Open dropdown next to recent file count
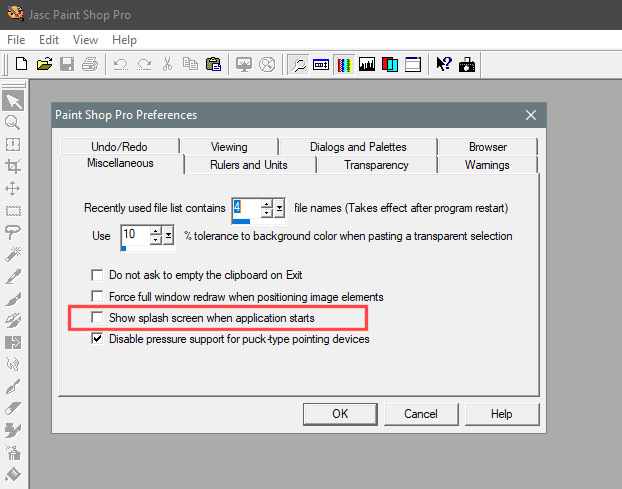 [280, 208]
